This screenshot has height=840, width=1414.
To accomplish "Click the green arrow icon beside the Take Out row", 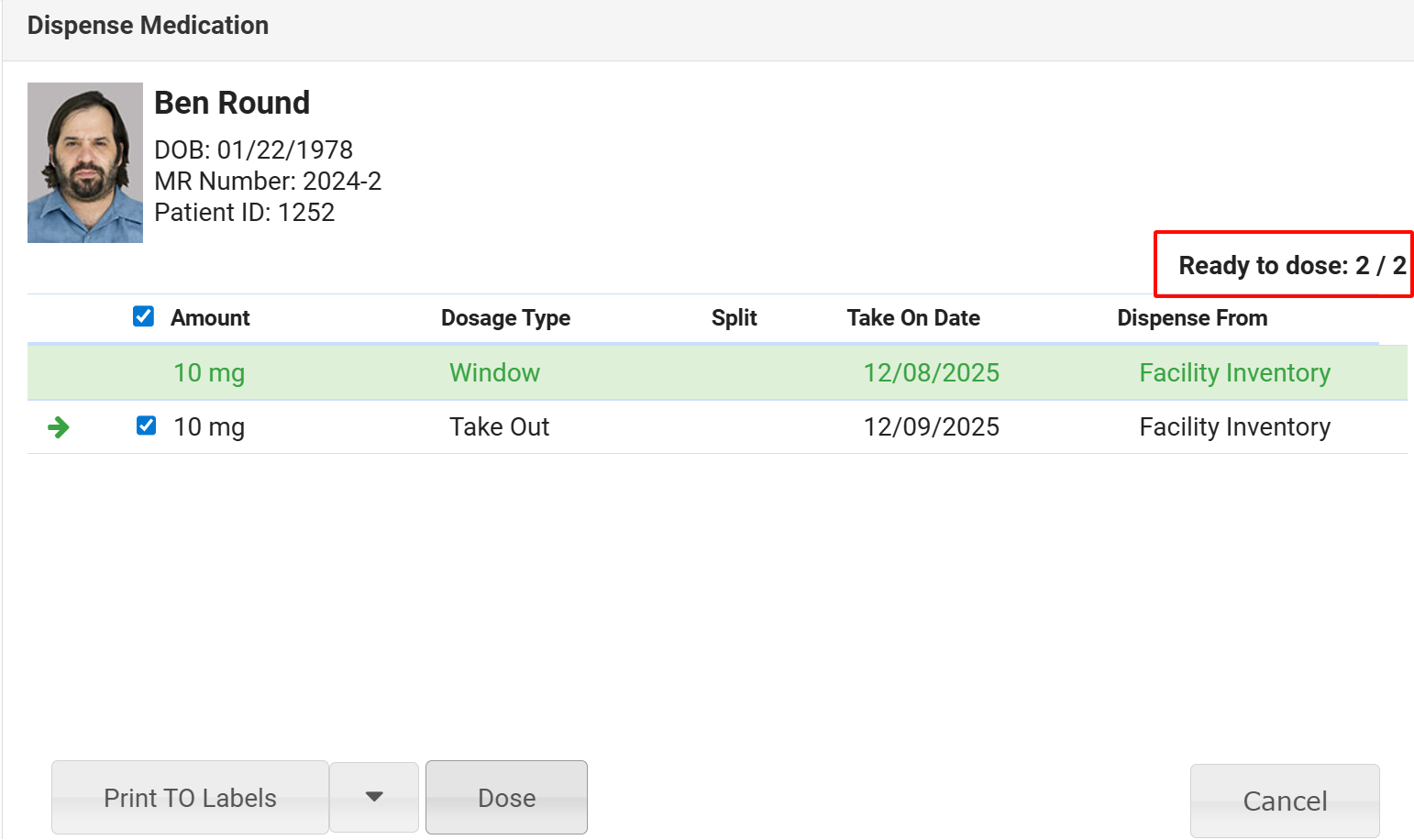I will 59,427.
